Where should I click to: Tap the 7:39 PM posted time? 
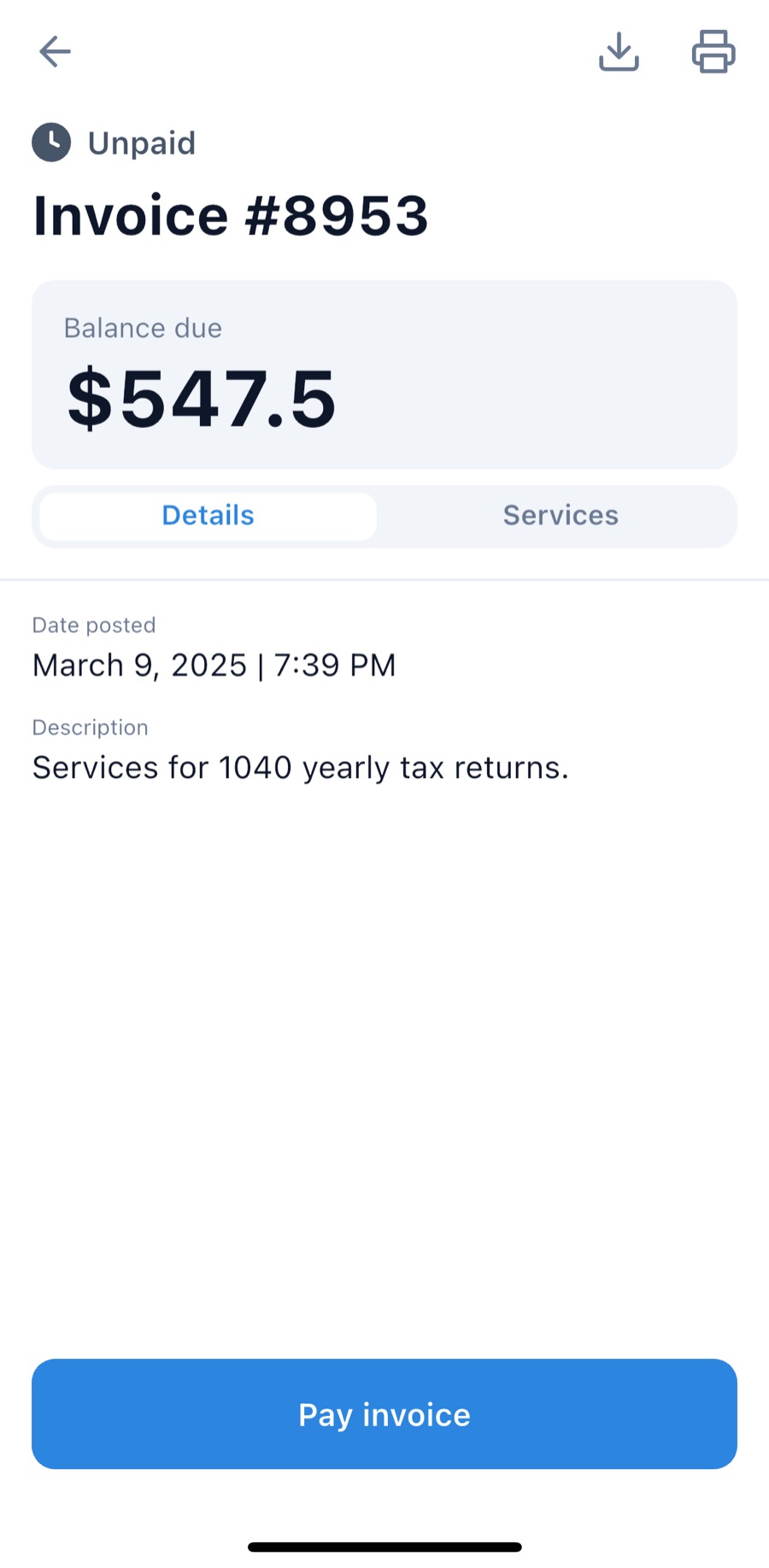click(335, 665)
